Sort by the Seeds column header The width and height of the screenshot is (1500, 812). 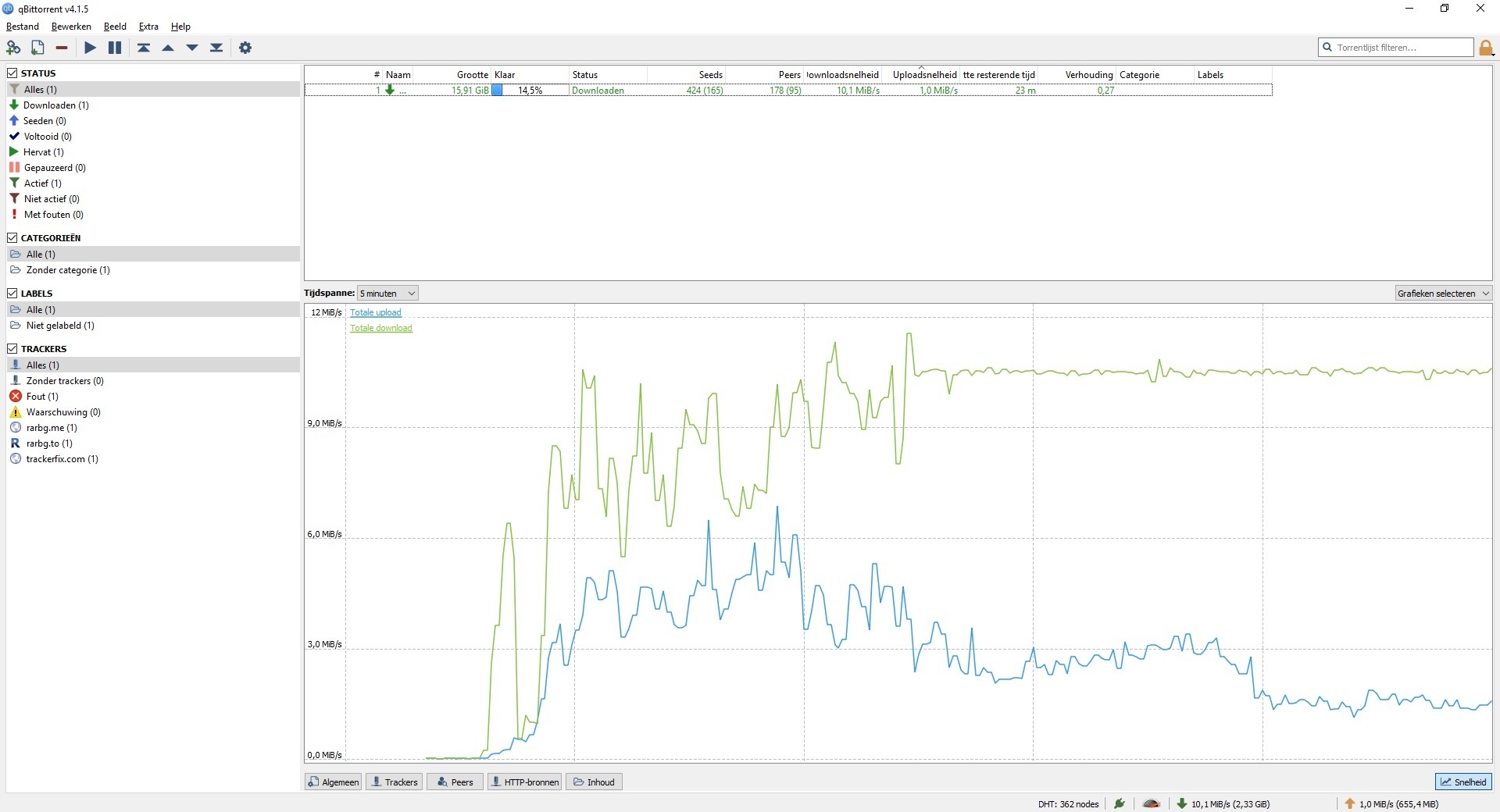(687, 74)
